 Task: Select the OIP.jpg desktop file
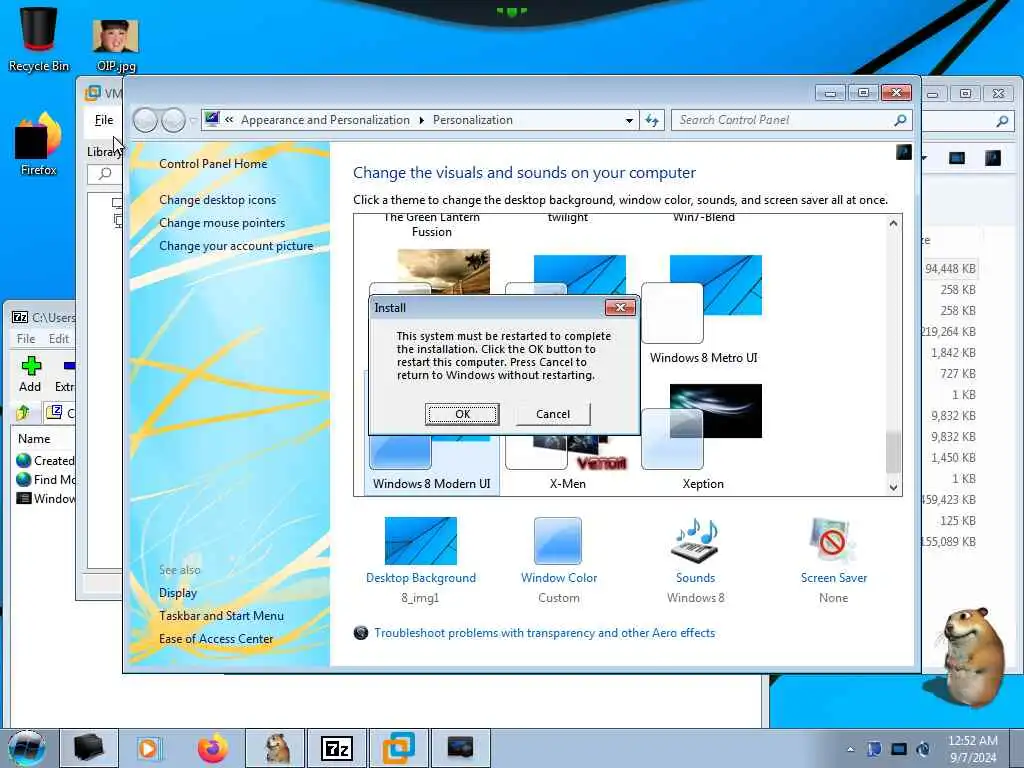coord(116,44)
